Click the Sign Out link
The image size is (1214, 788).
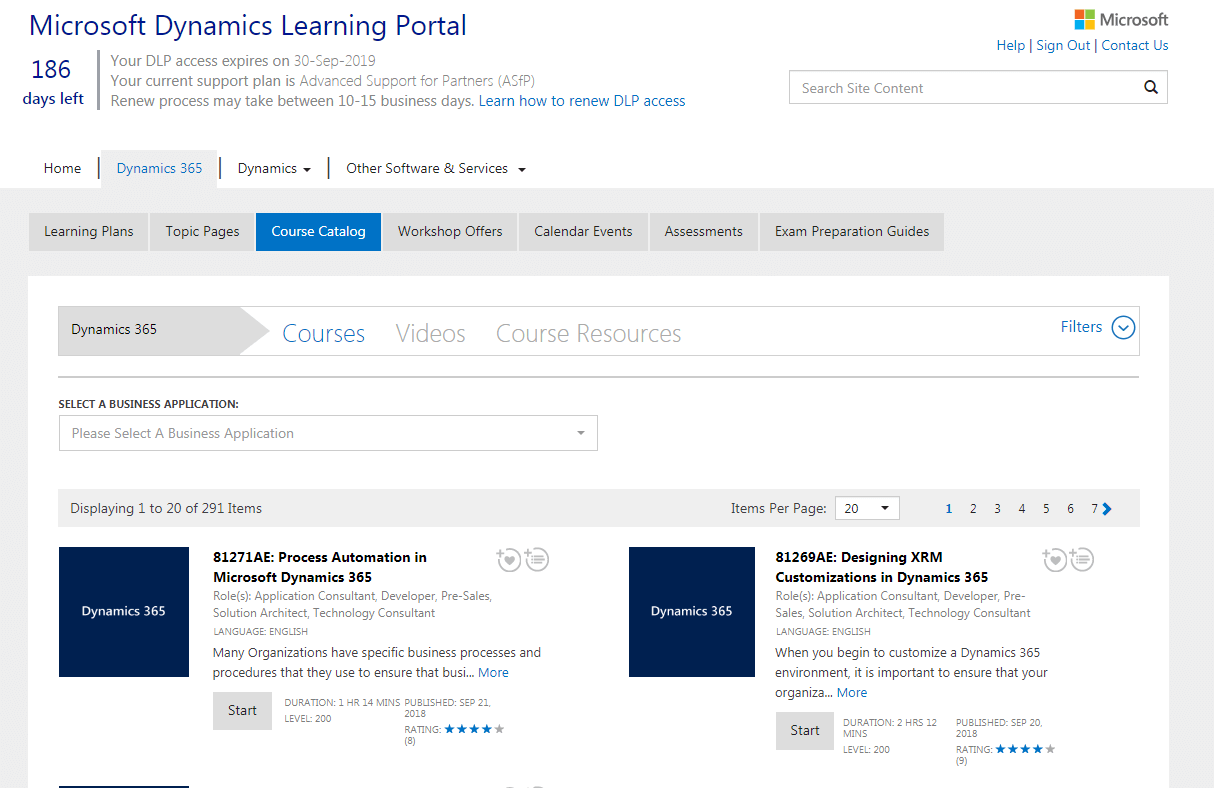coord(1063,45)
